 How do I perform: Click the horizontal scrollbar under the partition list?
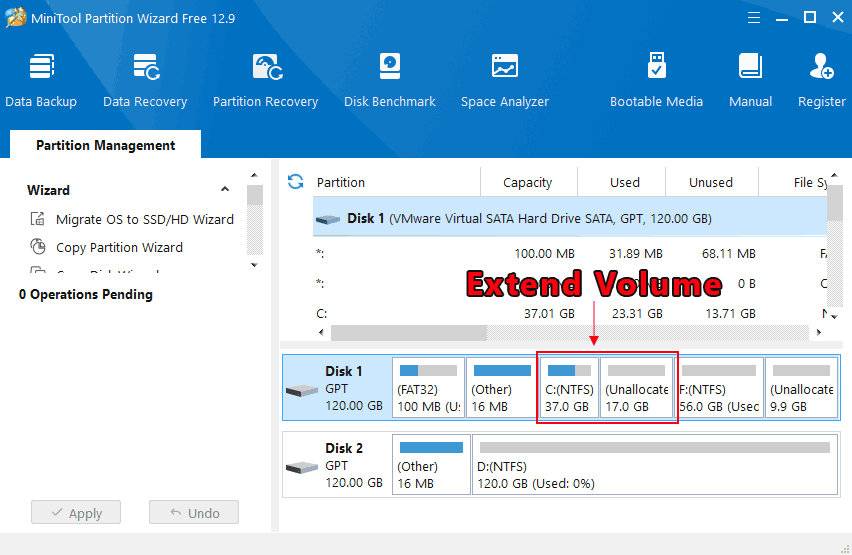click(x=408, y=333)
